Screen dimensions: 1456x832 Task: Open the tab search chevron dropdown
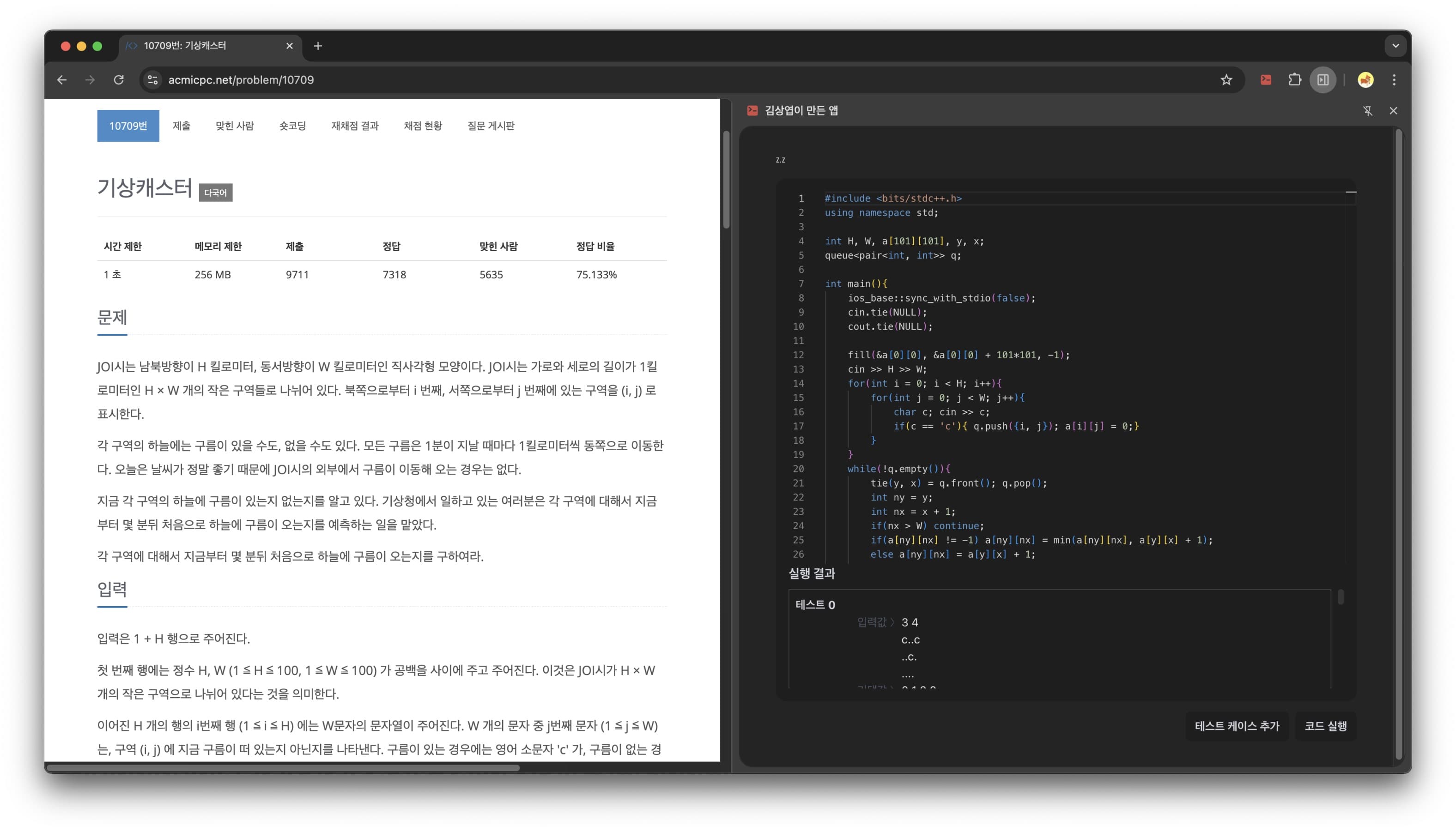(1395, 46)
